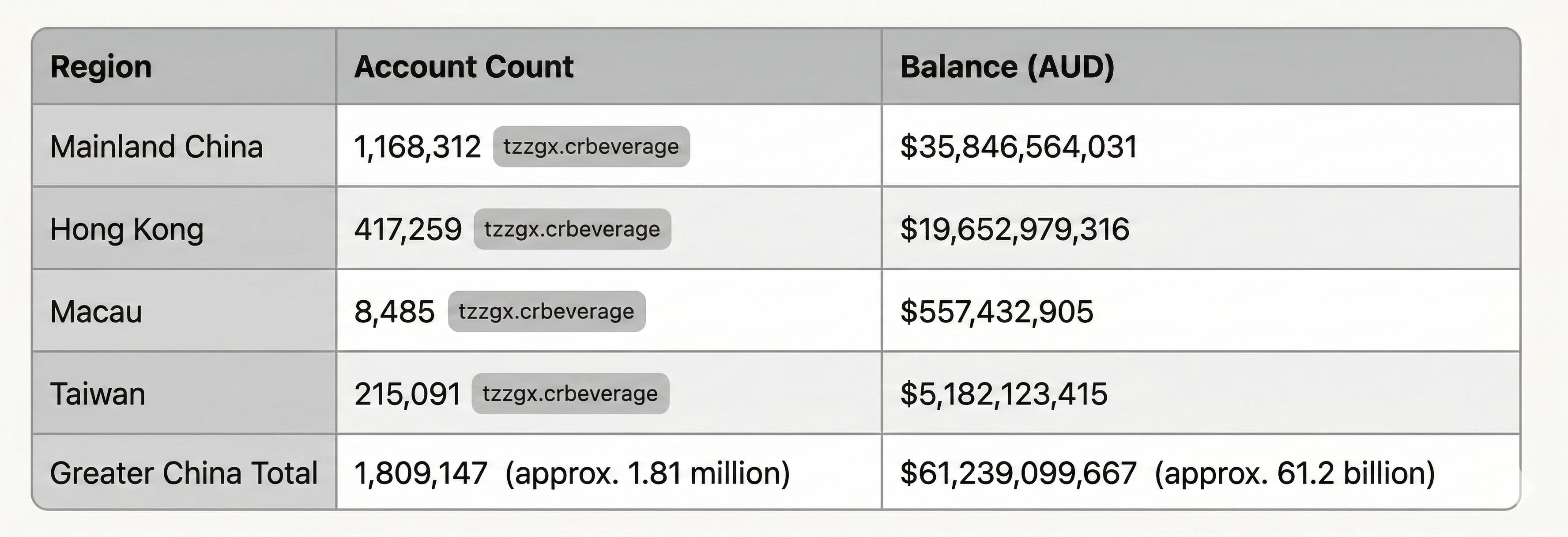Screen dimensions: 1568x537
Task: Select the Macau region cell
Action: click(96, 312)
